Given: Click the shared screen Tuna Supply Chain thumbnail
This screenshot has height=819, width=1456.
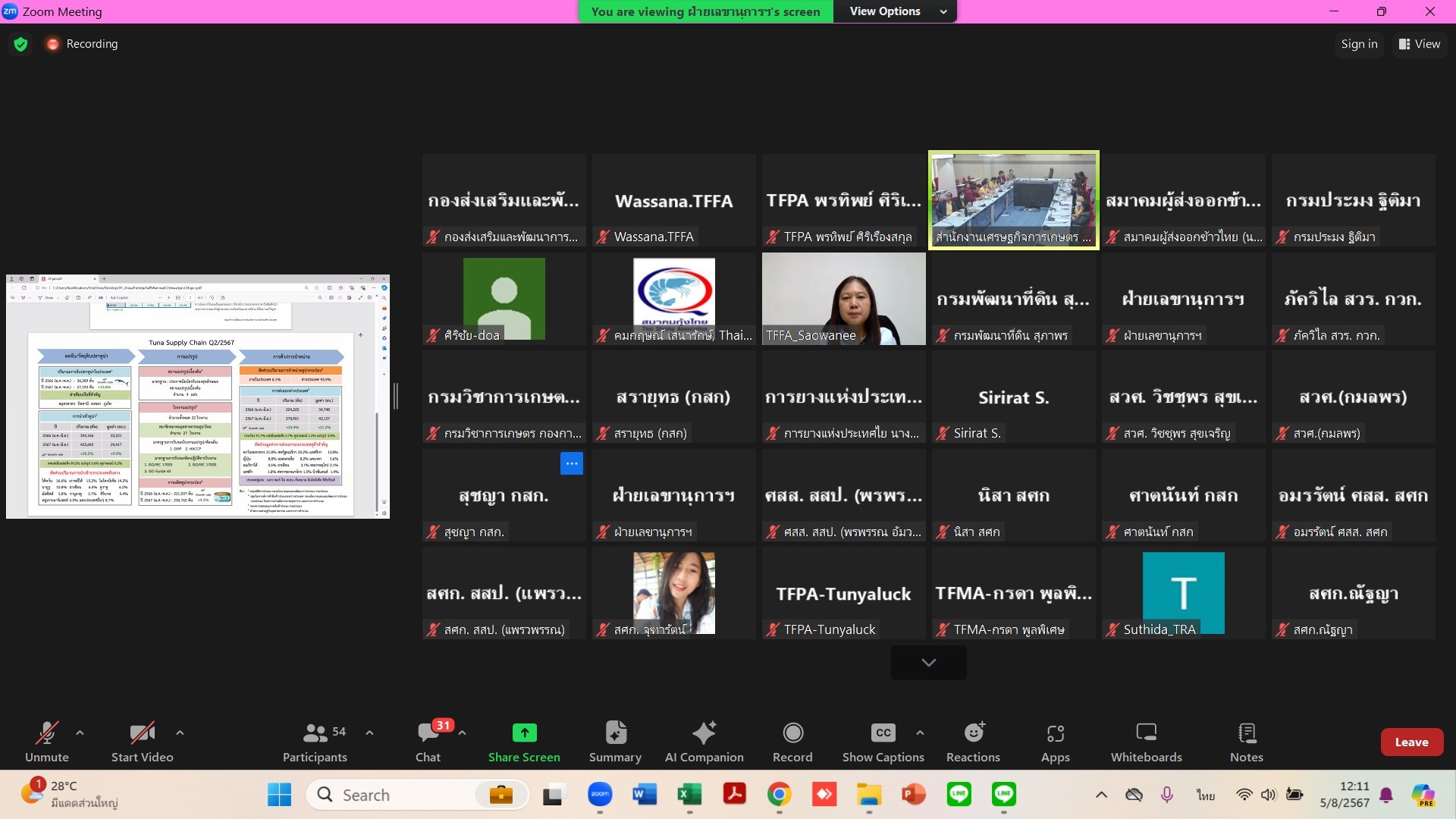Looking at the screenshot, I should [x=197, y=397].
